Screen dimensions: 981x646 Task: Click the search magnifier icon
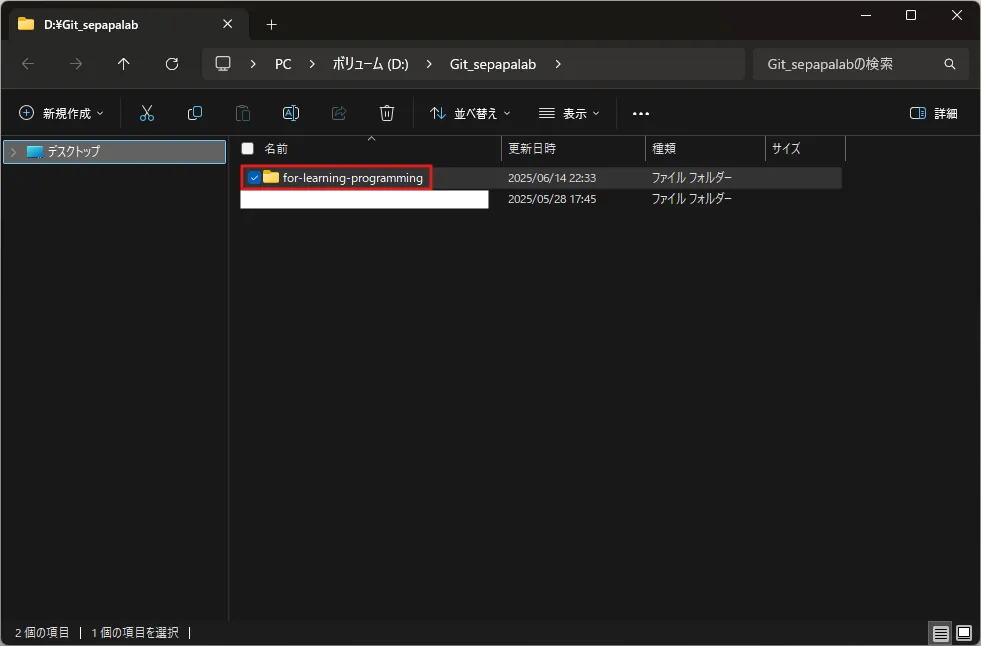pyautogui.click(x=950, y=64)
